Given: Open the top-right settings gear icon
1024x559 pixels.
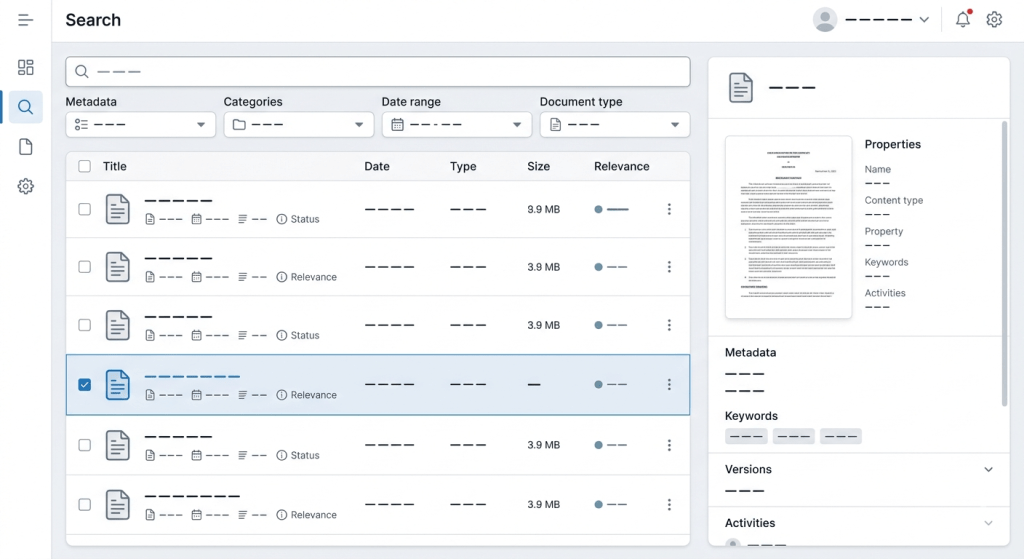Looking at the screenshot, I should pyautogui.click(x=994, y=20).
